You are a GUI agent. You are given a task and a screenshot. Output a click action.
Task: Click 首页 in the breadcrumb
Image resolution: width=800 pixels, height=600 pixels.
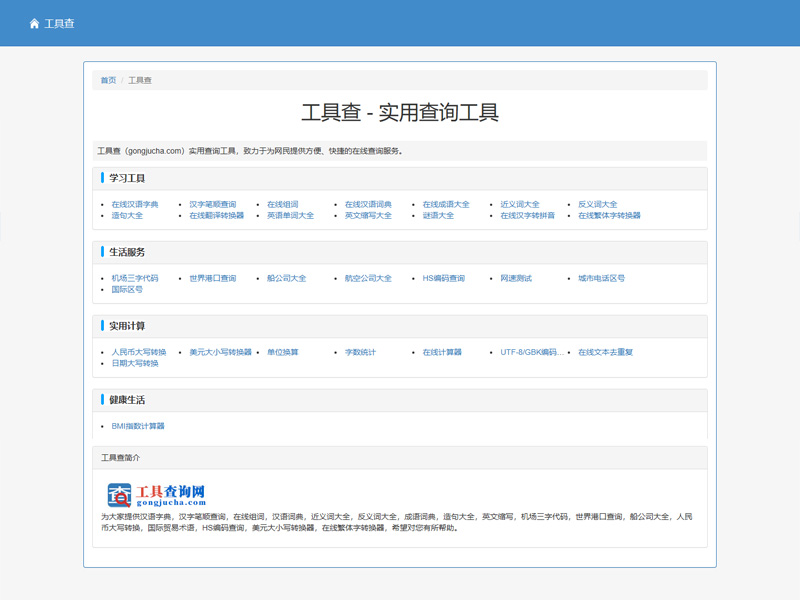pos(108,80)
